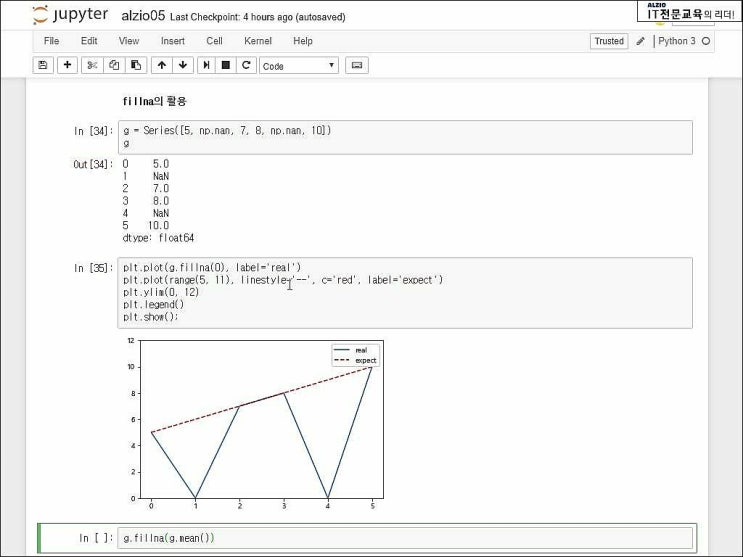The height and width of the screenshot is (557, 743).
Task: Click the empty cell with g.fillna(g.mean())
Action: click(x=405, y=538)
